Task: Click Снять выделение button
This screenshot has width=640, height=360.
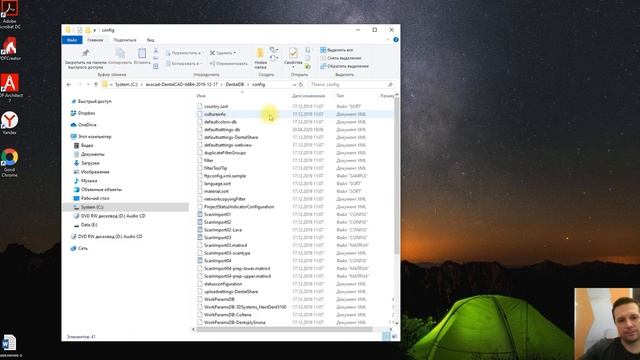Action: tap(341, 58)
